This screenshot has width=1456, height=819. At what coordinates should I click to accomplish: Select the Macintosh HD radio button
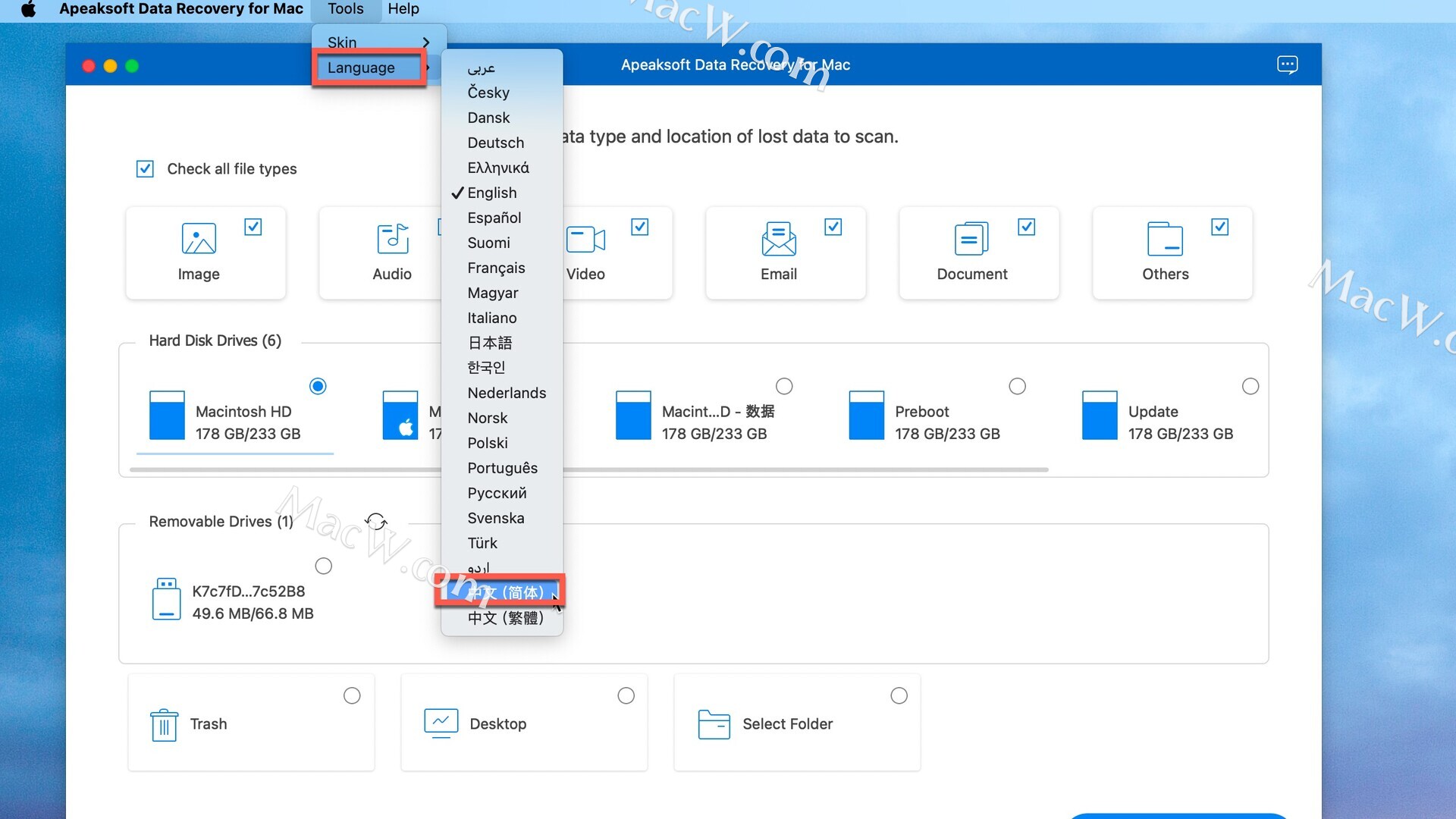click(x=318, y=386)
